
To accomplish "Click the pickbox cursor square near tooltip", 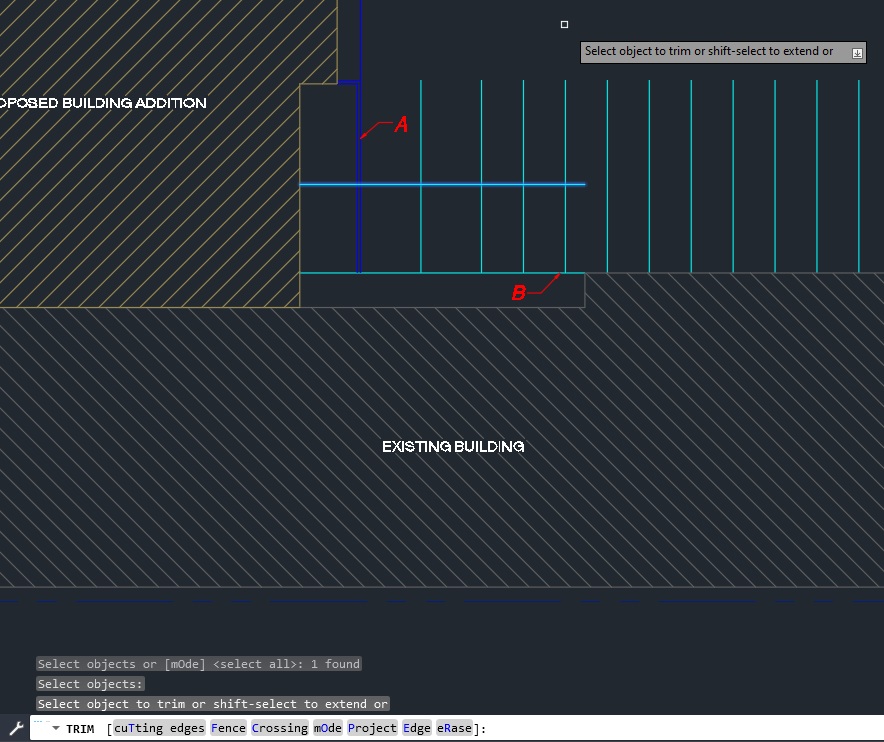I will click(x=564, y=23).
